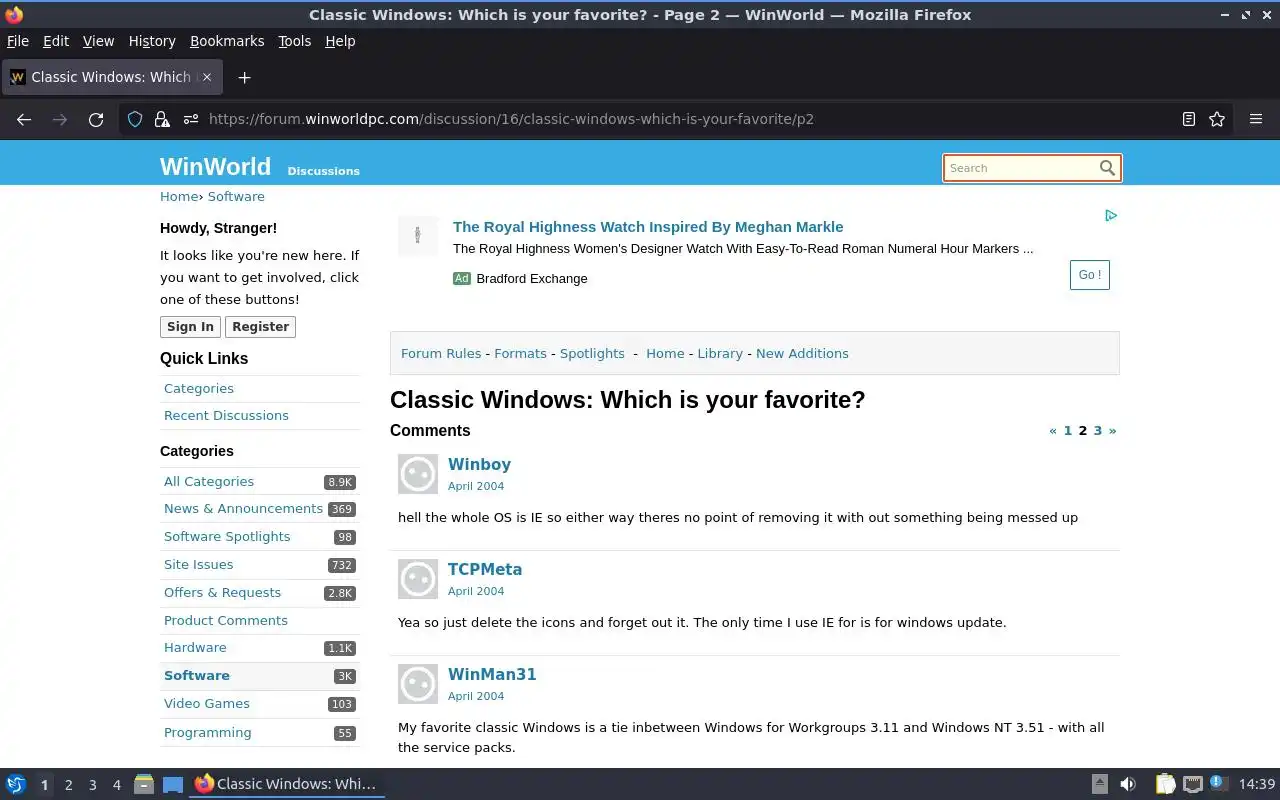Image resolution: width=1280 pixels, height=800 pixels.
Task: Click the notification tray icon
Action: point(1218,783)
